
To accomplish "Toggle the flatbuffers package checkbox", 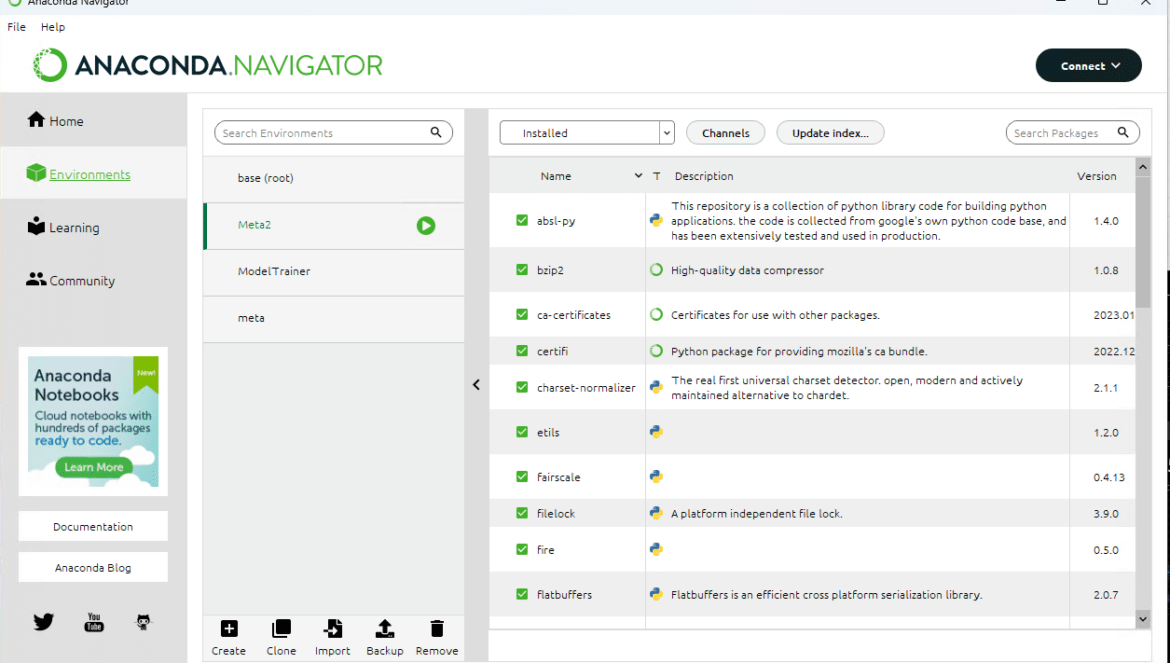I will (x=522, y=594).
